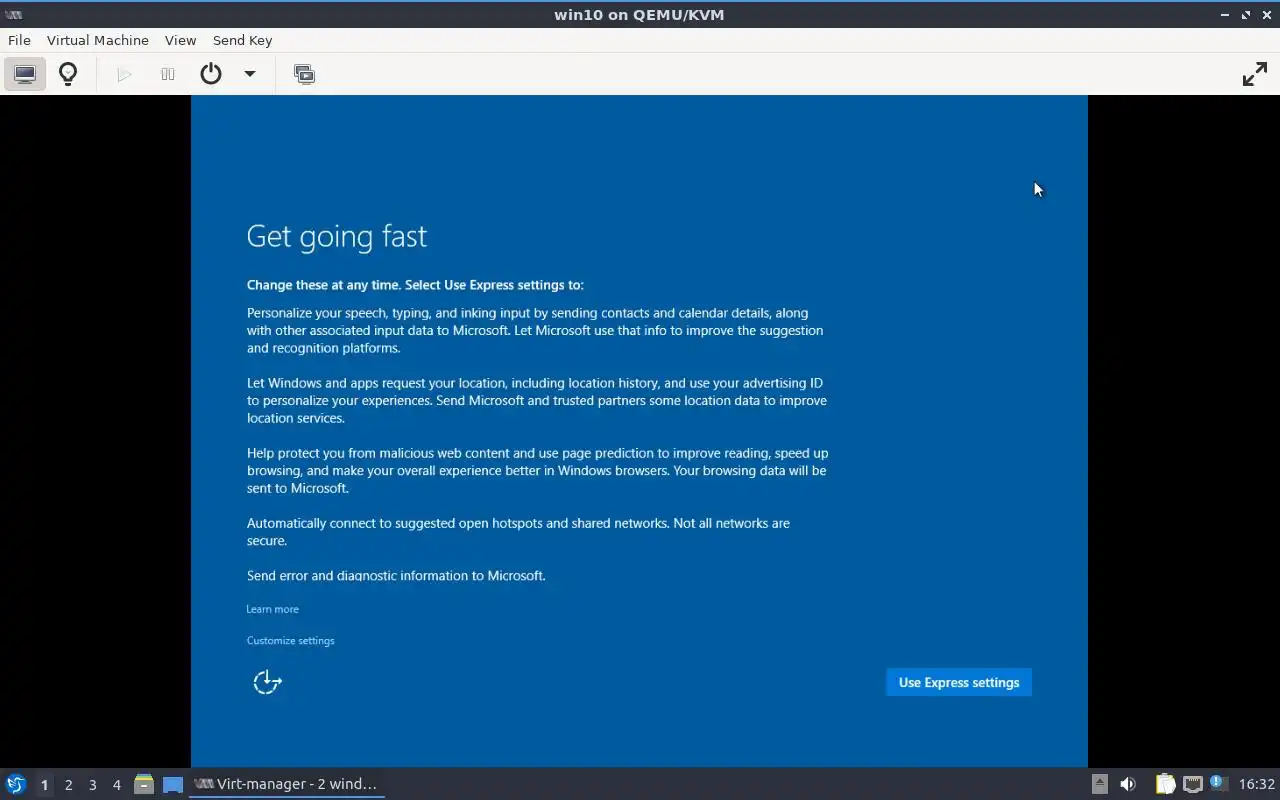The image size is (1280, 800).
Task: Maximize the win10 QEMU/KVM window
Action: tap(1246, 15)
